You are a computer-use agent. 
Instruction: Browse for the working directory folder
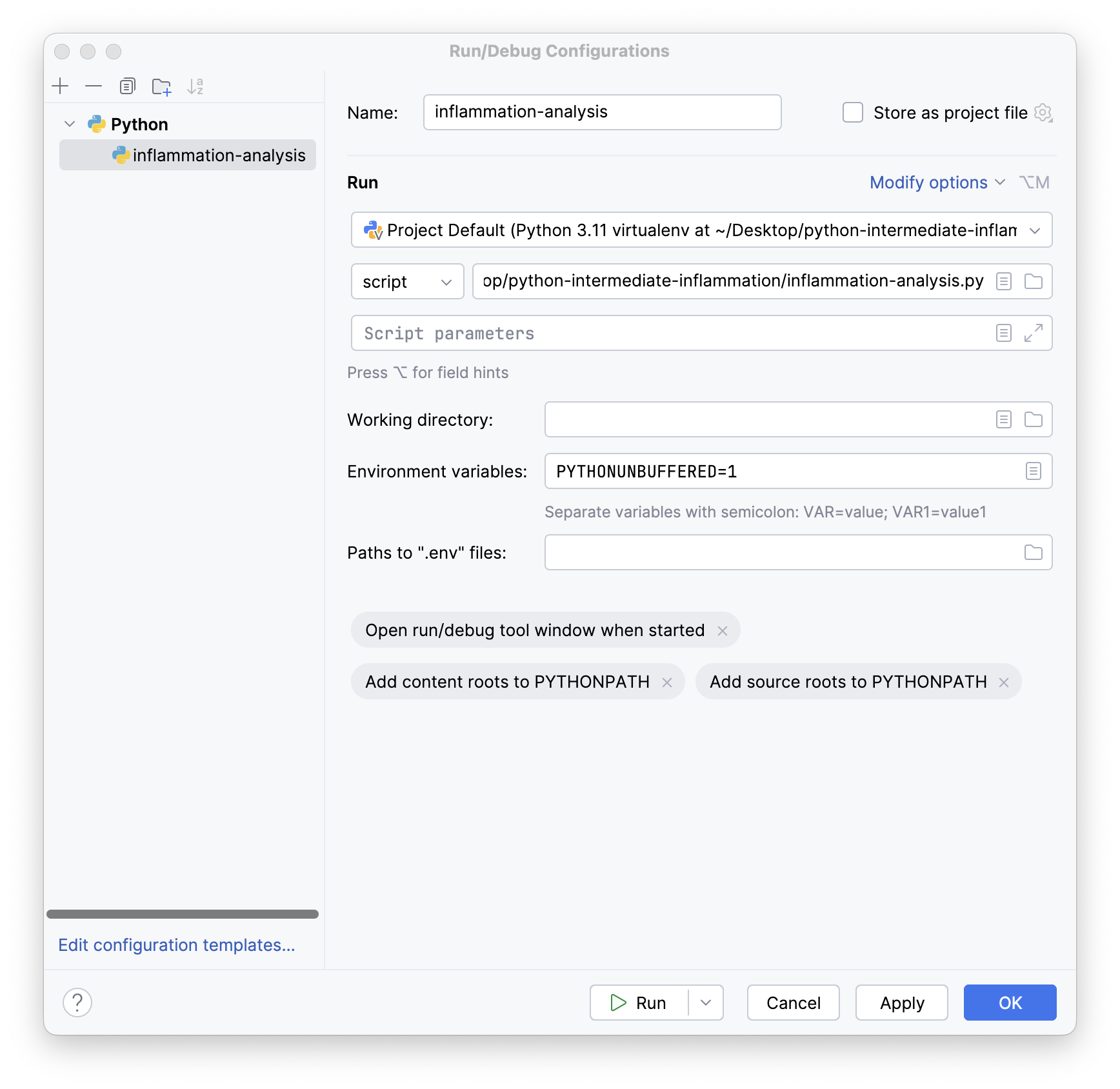pyautogui.click(x=1033, y=419)
